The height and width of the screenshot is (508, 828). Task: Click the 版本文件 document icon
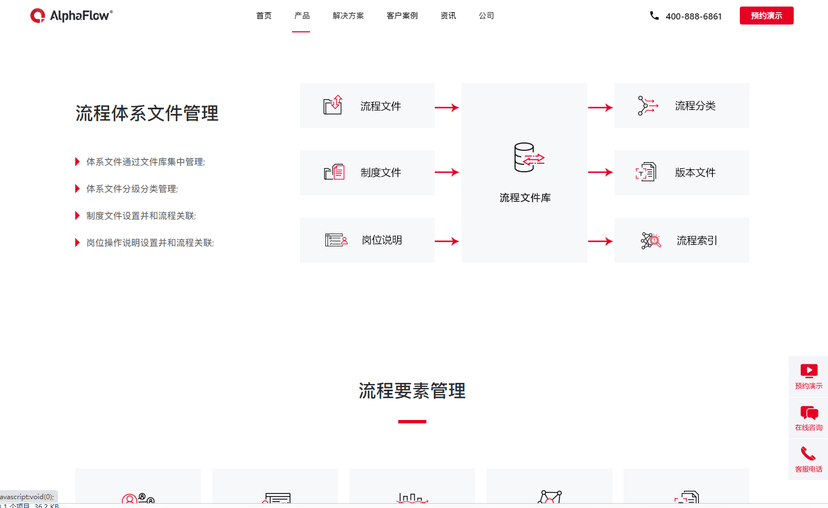pos(646,172)
